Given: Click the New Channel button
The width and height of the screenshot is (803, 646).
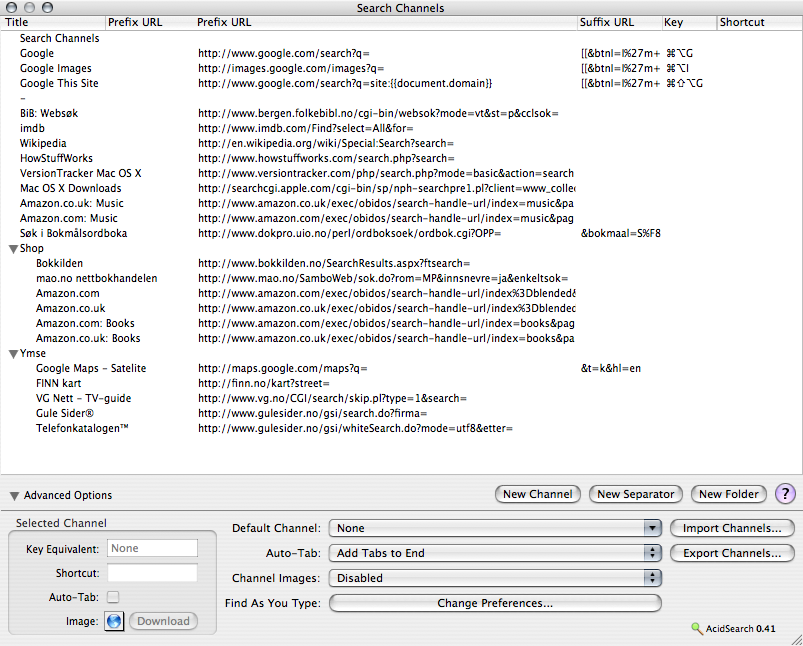Looking at the screenshot, I should point(538,494).
